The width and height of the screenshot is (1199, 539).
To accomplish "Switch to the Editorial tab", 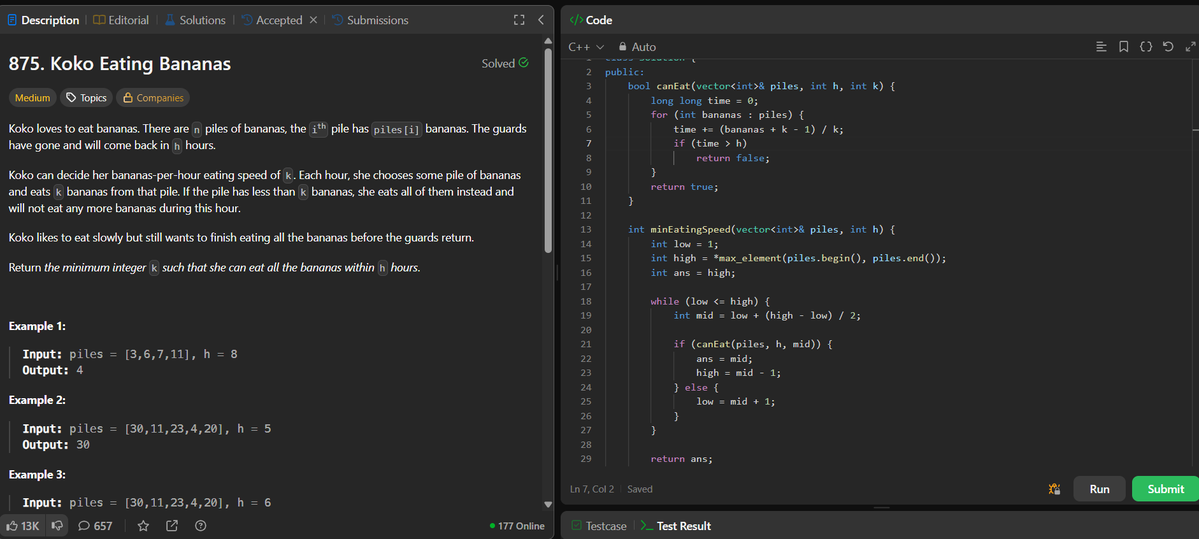I will [x=121, y=20].
